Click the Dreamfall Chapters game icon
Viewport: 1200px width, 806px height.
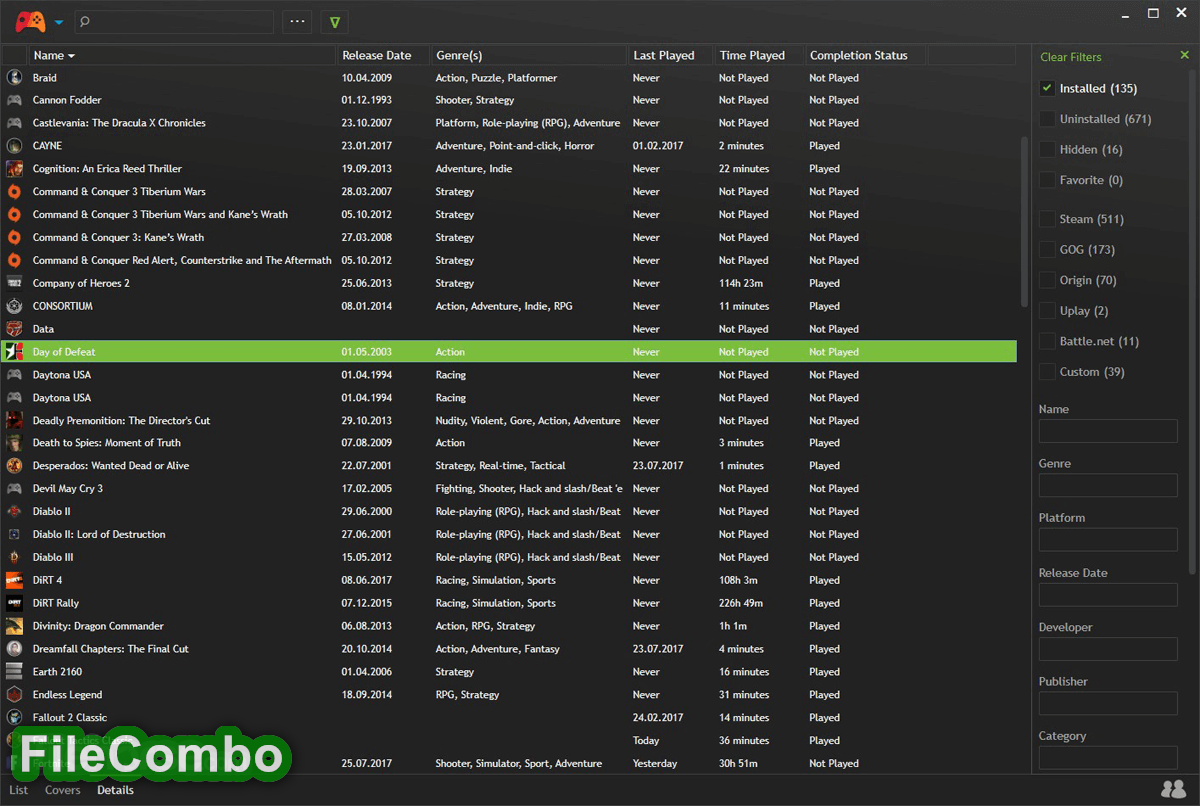pos(14,649)
